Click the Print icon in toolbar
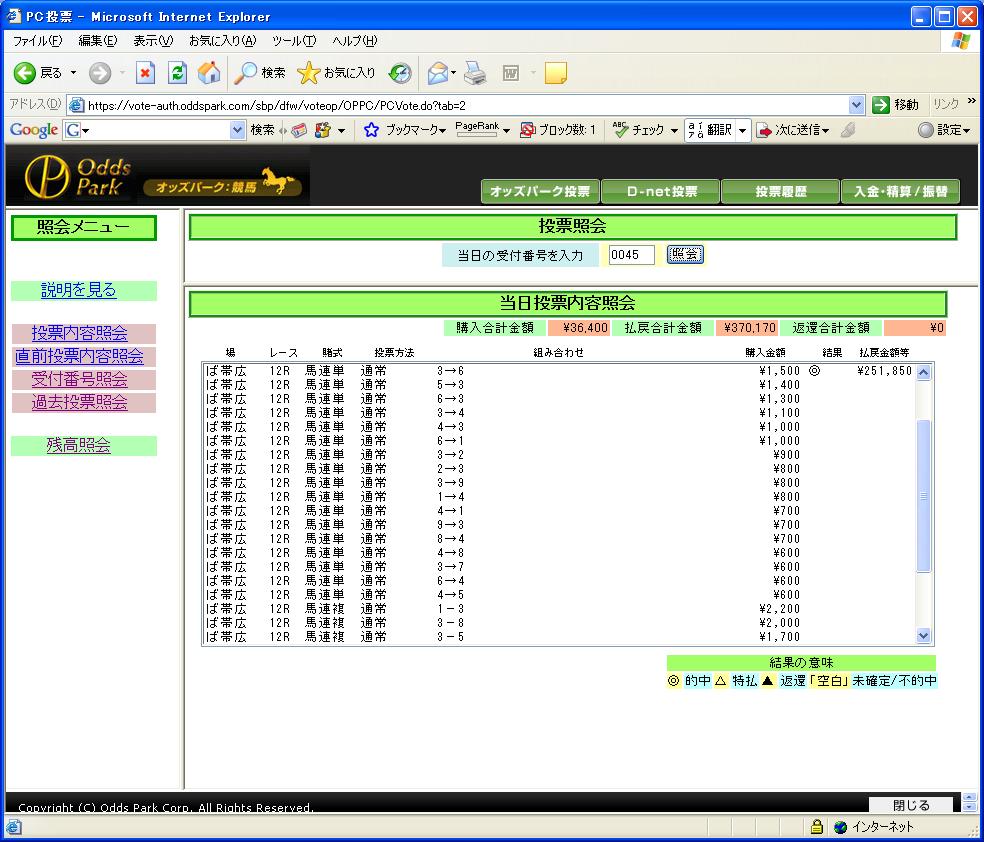The width and height of the screenshot is (984, 842). point(474,73)
